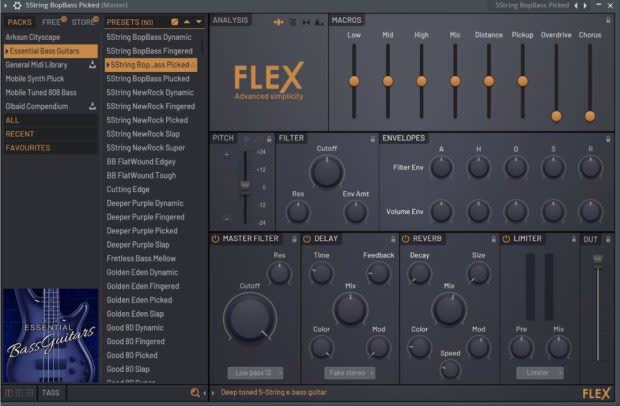Viewport: 620px width, 406px height.
Task: Expand the plugin menu arrow in title bar
Action: point(6,6)
